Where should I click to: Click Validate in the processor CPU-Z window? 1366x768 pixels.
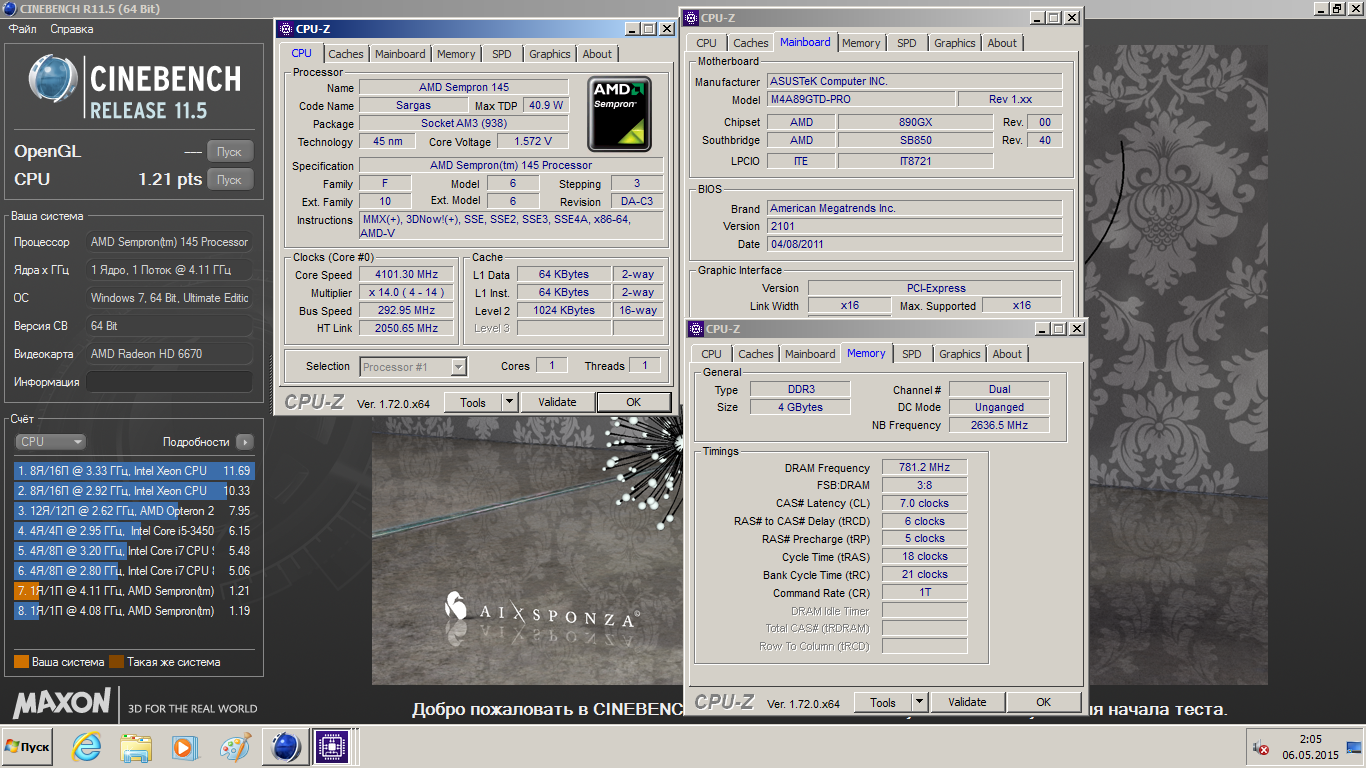point(557,402)
